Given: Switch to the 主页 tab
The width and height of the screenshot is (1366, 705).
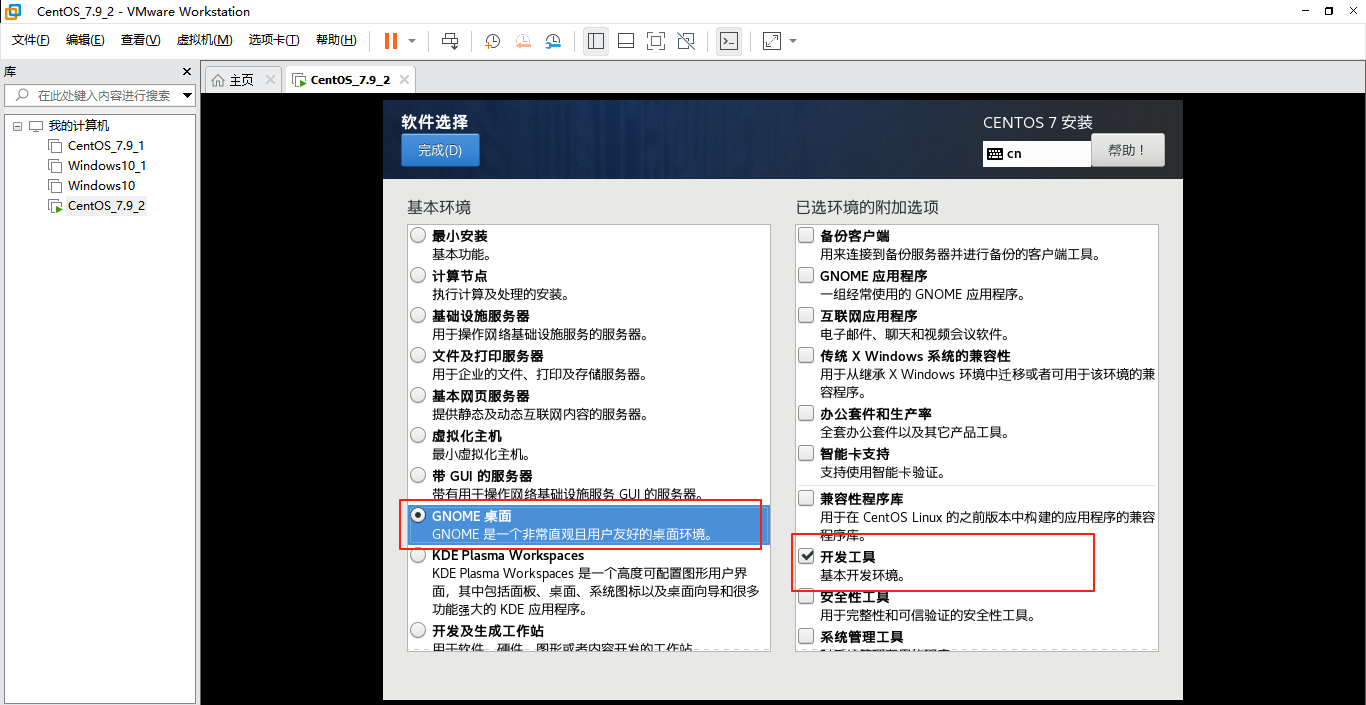Looking at the screenshot, I should (x=242, y=80).
